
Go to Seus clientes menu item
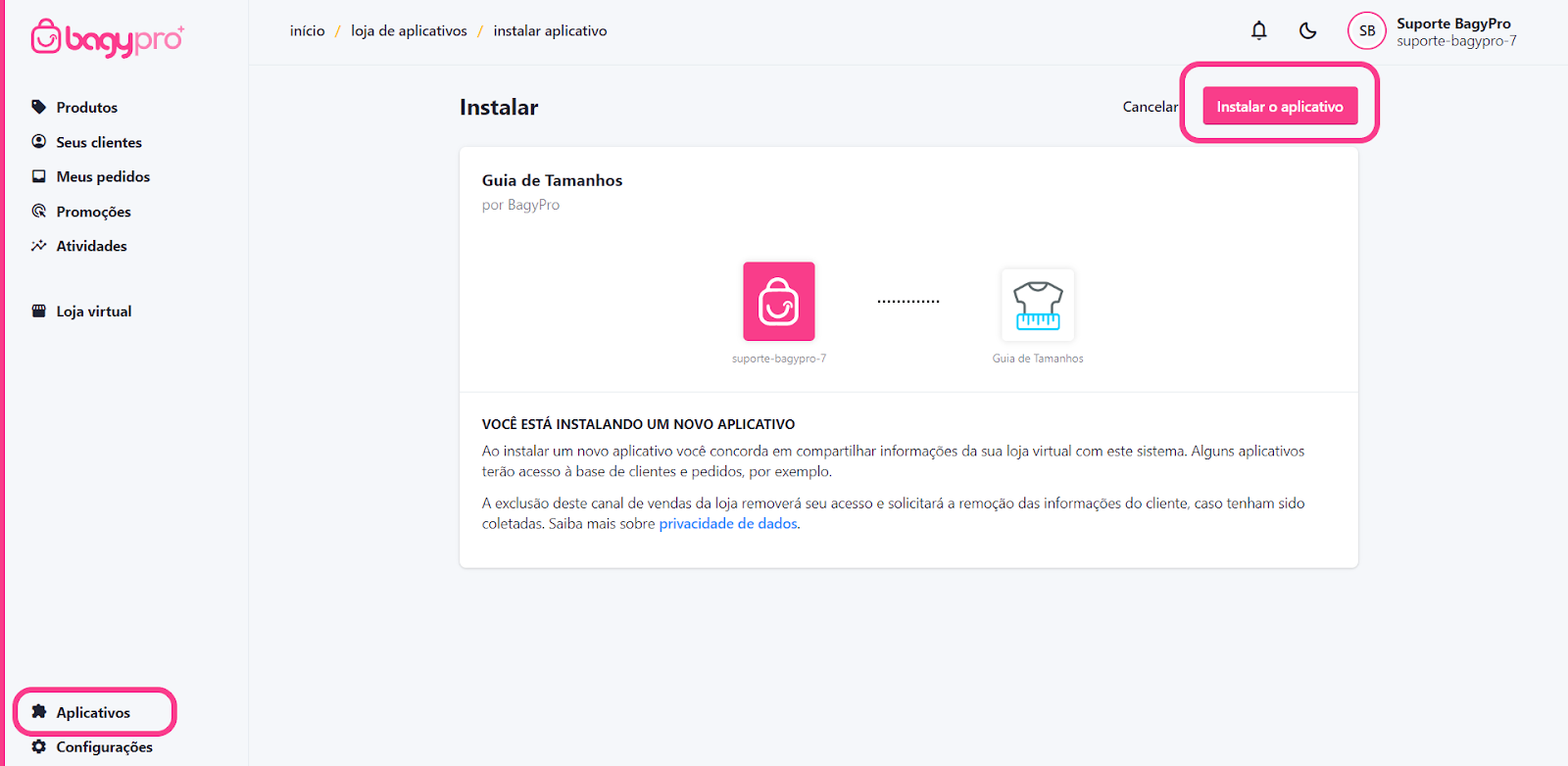[x=99, y=142]
